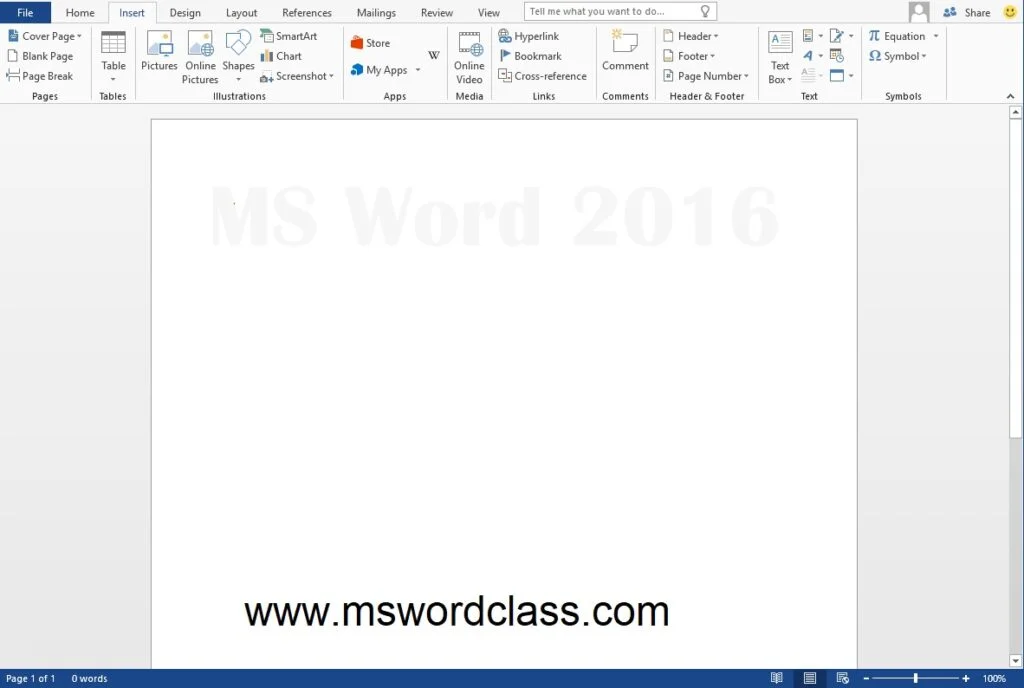Switch to Read Mode view
The height and width of the screenshot is (688, 1024).
pyautogui.click(x=776, y=678)
